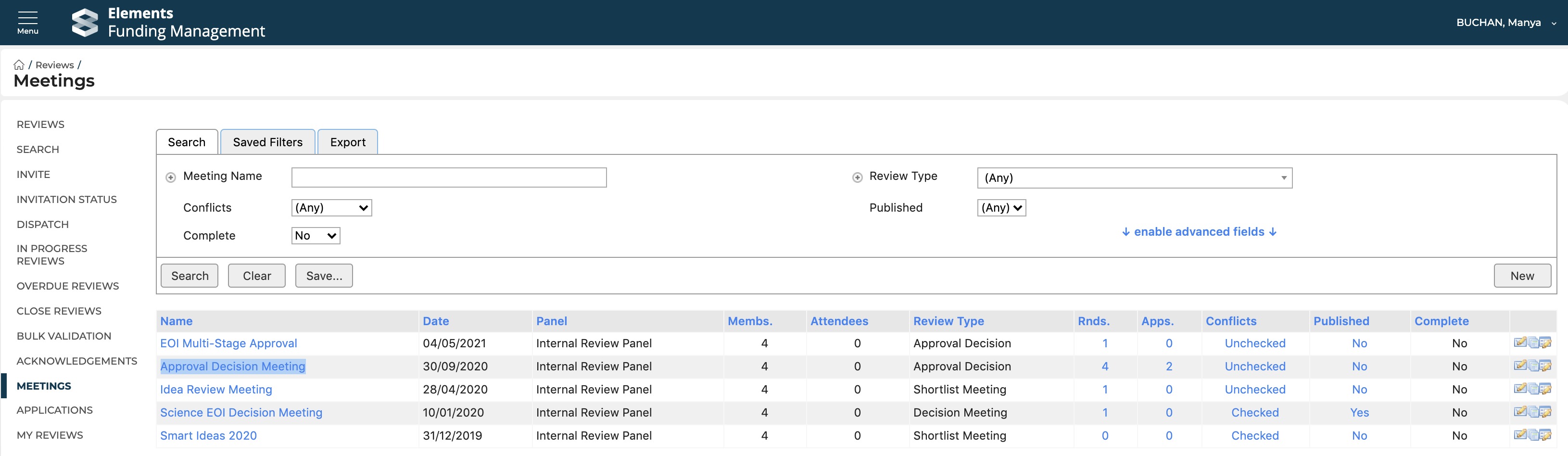Open the Review Type combo box
Viewport: 1568px width, 456px height.
1134,178
